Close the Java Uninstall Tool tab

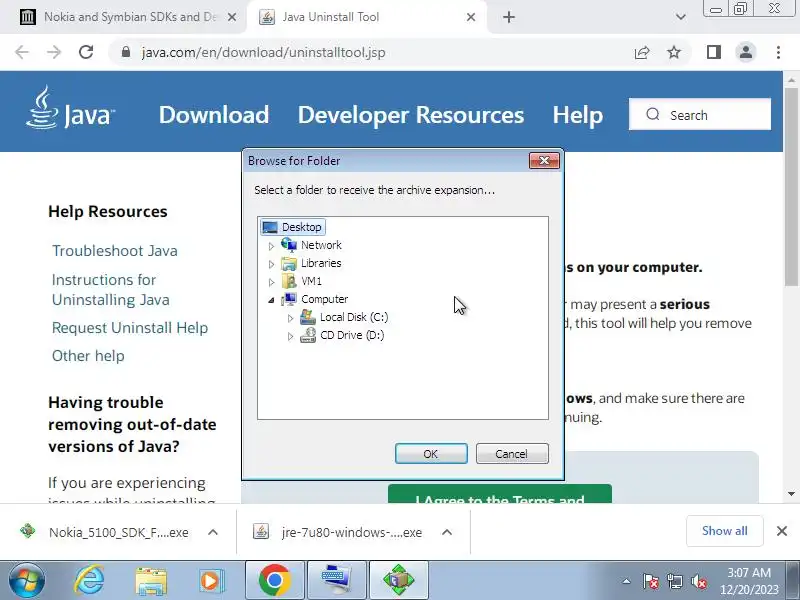coord(471,17)
